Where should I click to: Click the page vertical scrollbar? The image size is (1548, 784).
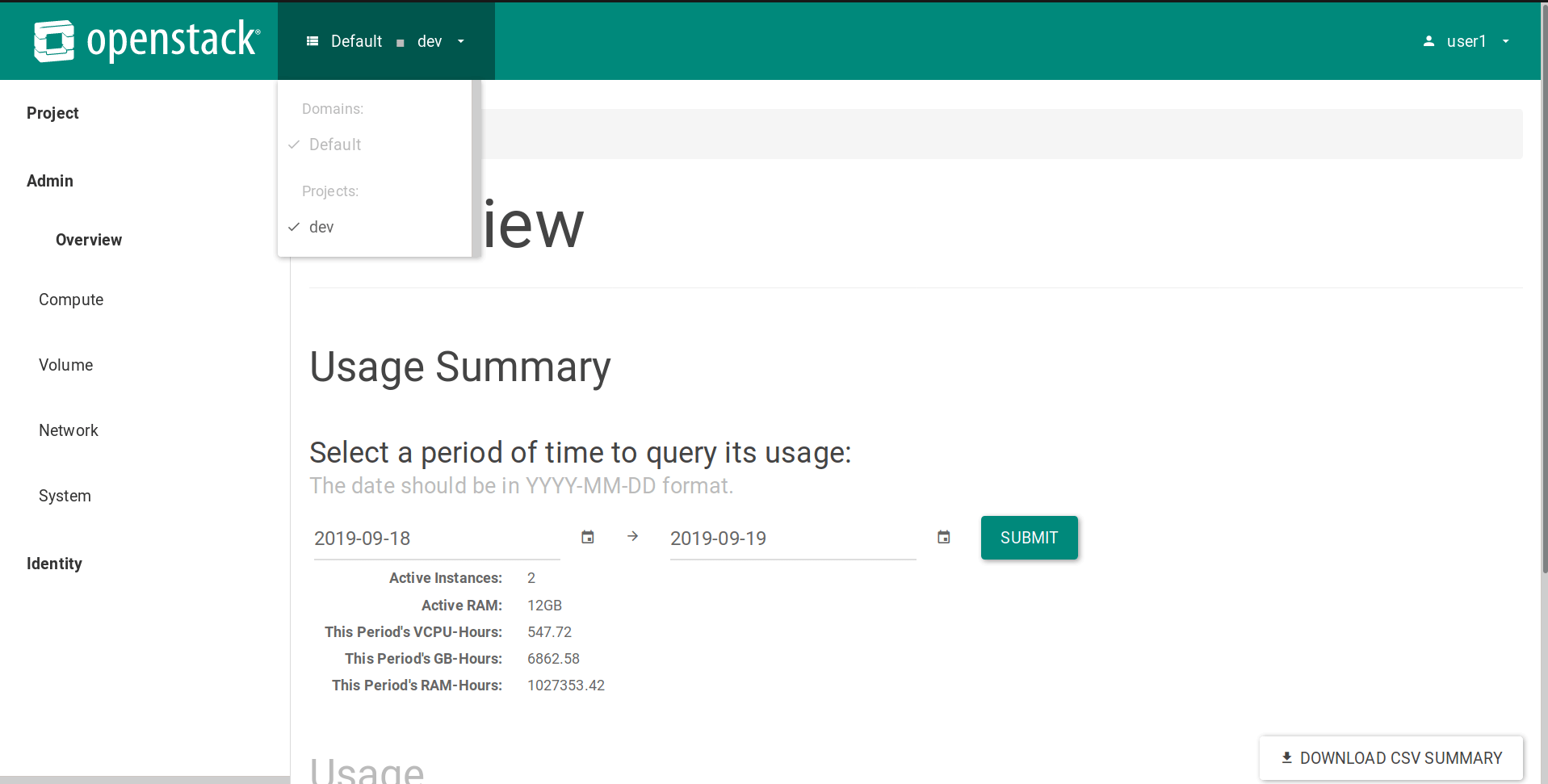coord(1543,323)
